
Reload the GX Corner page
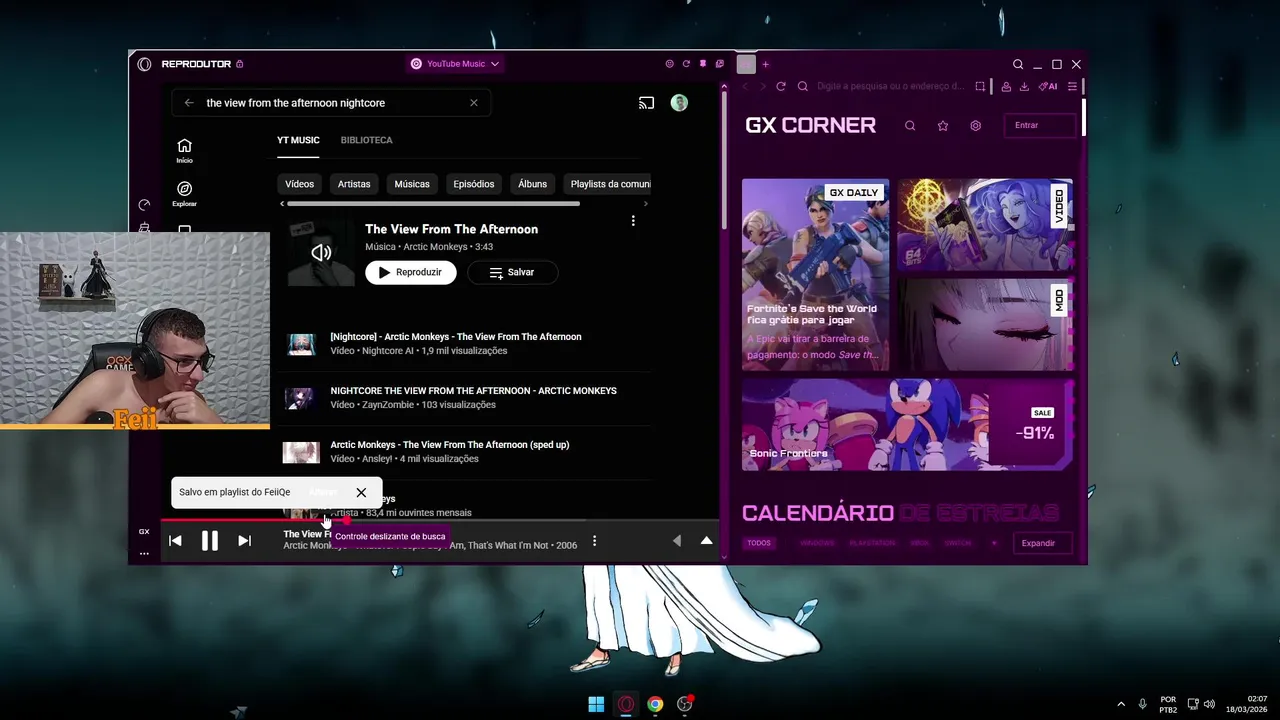[x=781, y=87]
